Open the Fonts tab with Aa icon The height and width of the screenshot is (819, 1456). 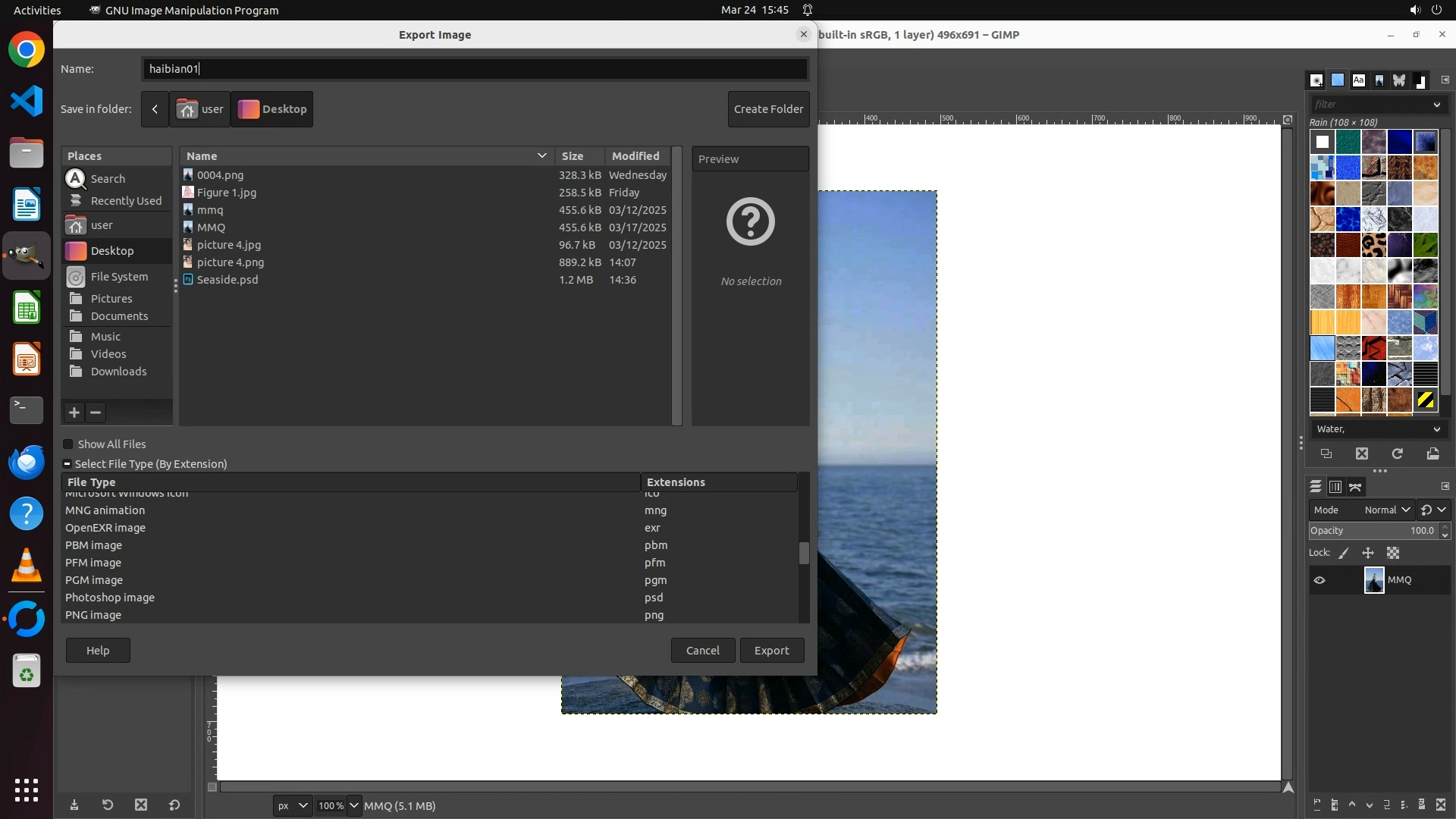[1358, 80]
